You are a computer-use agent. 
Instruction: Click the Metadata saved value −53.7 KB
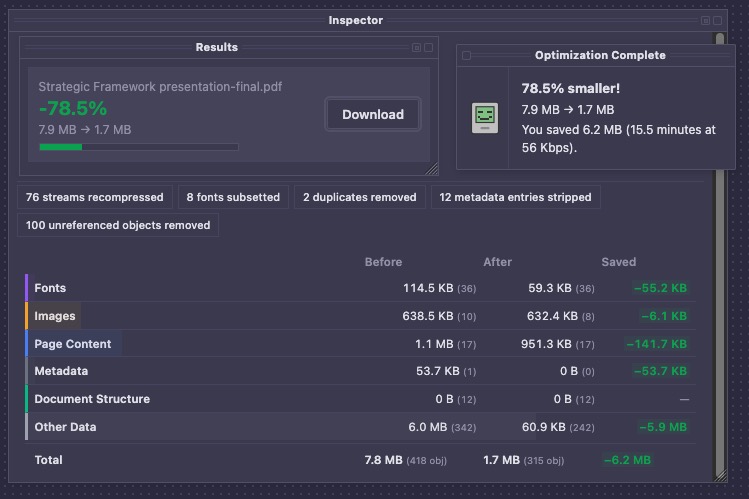coord(660,371)
